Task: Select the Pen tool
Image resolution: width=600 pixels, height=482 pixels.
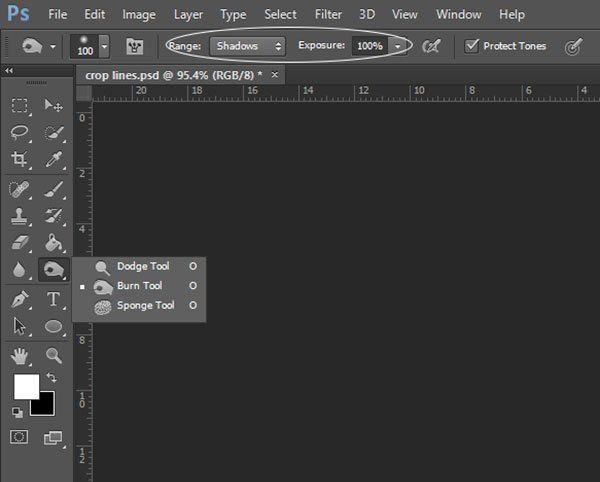Action: [19, 300]
